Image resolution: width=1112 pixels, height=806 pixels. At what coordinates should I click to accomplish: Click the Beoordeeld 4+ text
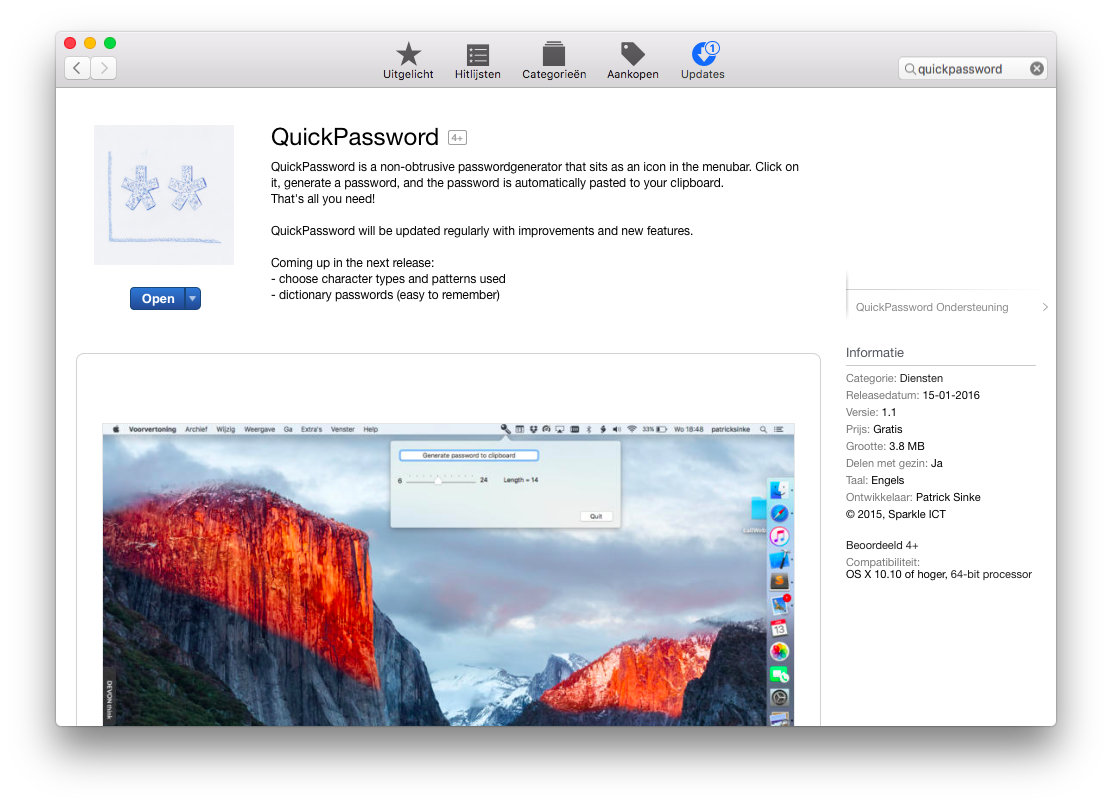point(882,545)
